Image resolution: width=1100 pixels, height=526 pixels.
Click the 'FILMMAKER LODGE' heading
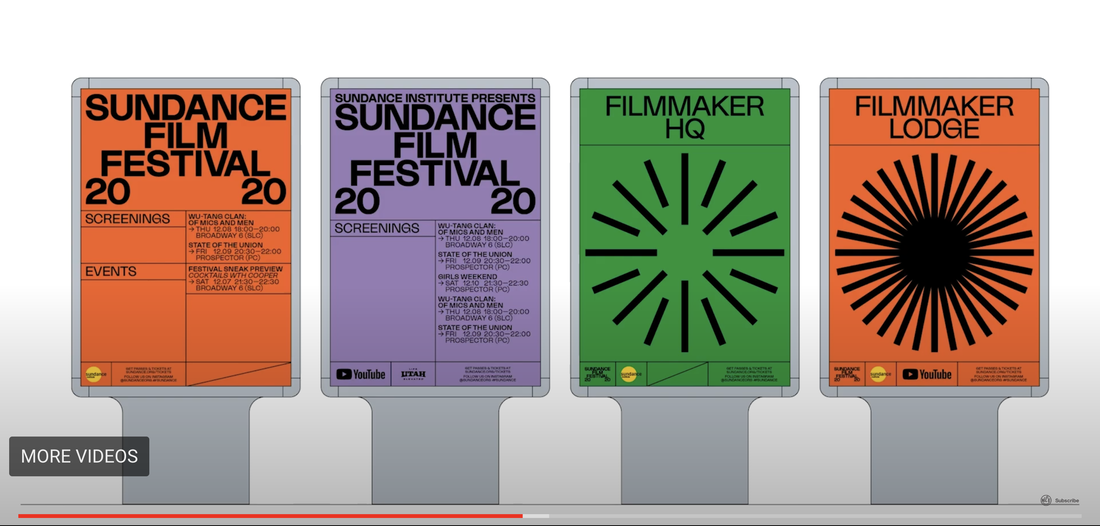pos(934,117)
